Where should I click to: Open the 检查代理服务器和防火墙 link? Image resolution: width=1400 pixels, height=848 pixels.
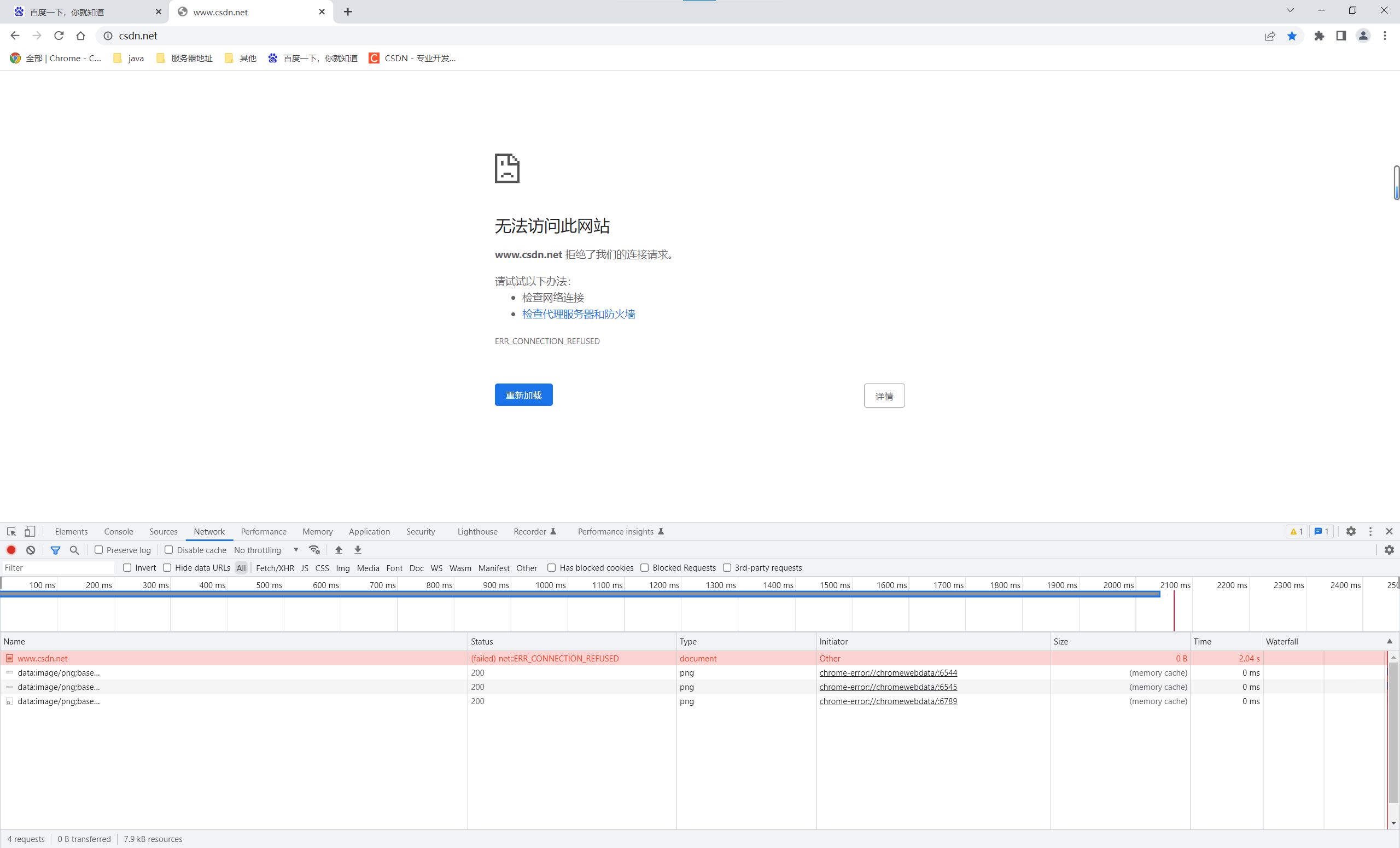pos(579,314)
